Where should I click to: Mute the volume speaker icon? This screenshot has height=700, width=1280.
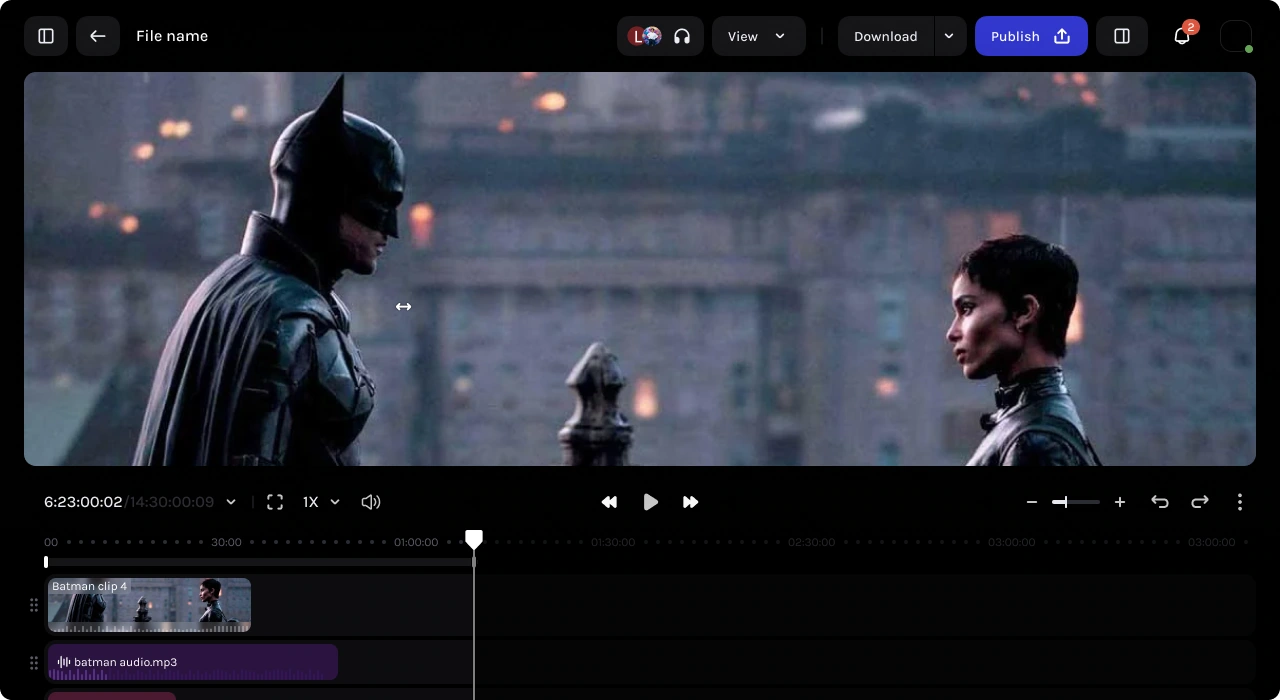[371, 502]
